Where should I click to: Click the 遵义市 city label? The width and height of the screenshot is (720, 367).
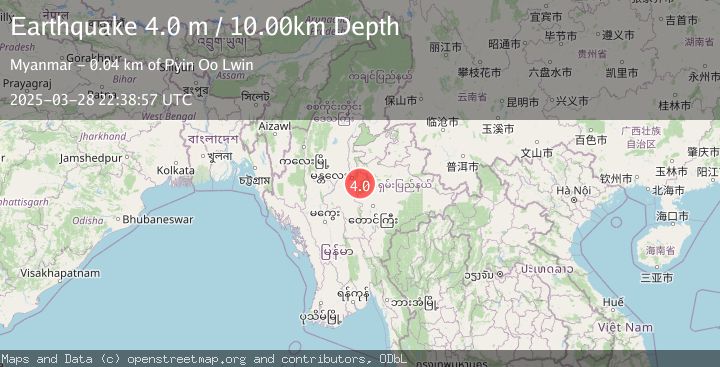coord(618,35)
